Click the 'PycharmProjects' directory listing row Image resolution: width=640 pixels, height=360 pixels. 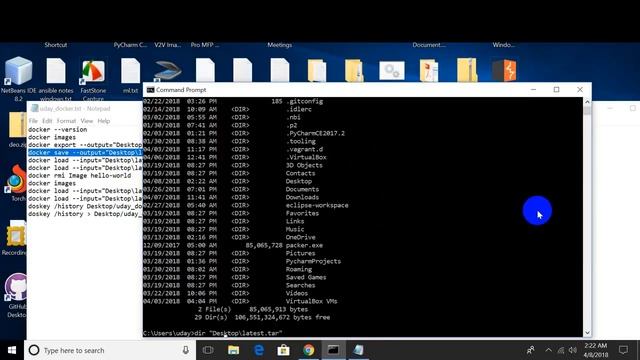click(x=242, y=261)
